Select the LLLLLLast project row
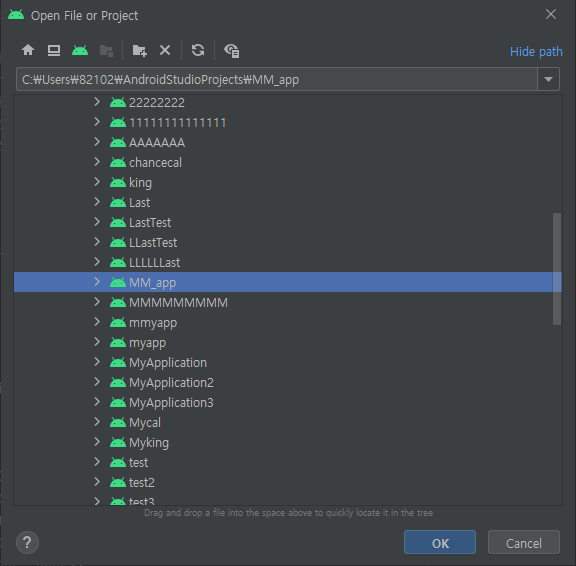 coord(288,262)
